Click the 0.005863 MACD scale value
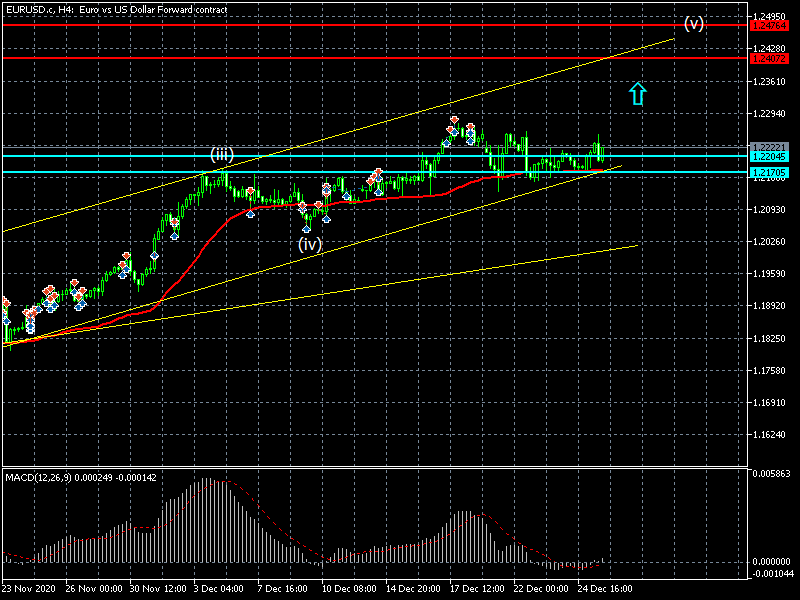800x600 pixels. [773, 473]
